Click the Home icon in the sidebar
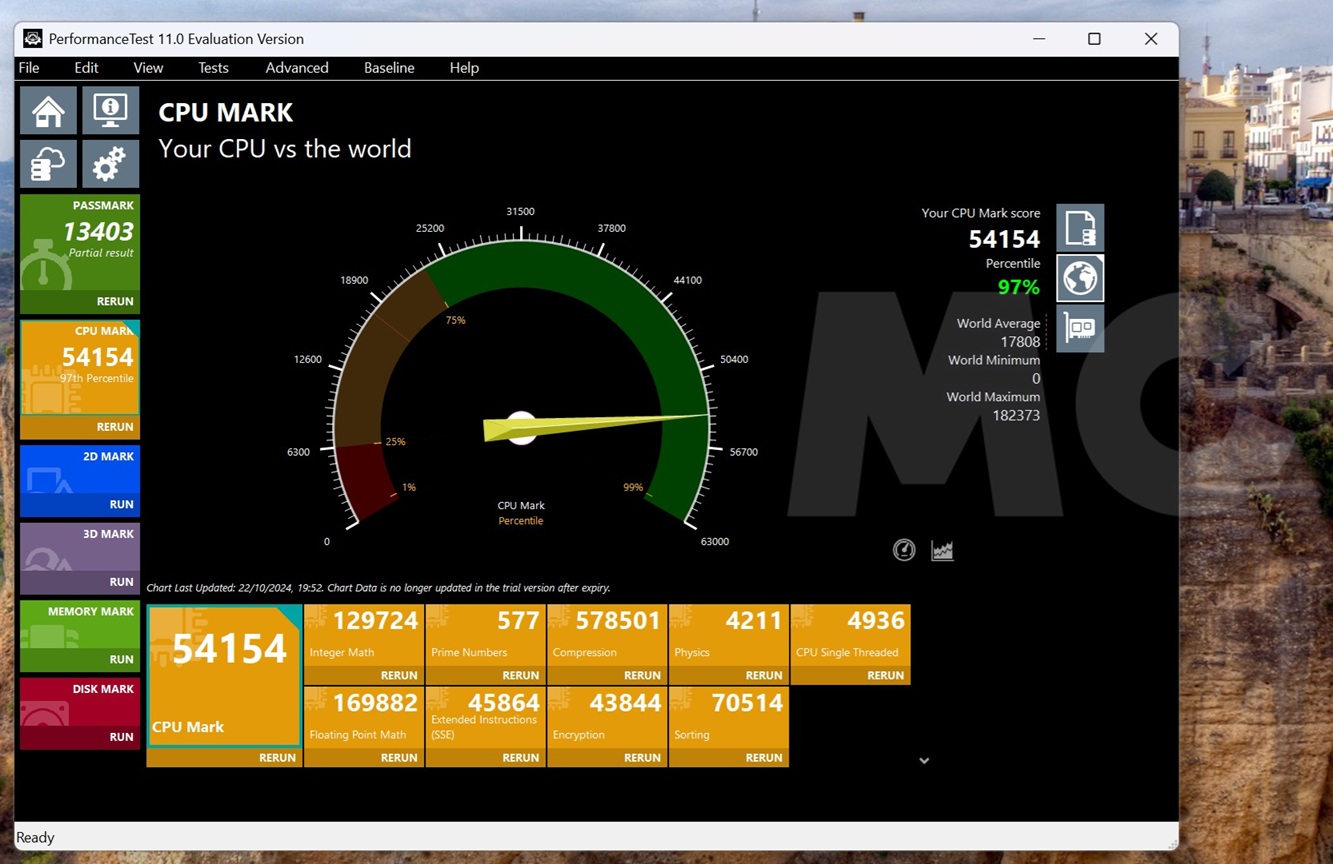The width and height of the screenshot is (1333, 864). click(47, 110)
